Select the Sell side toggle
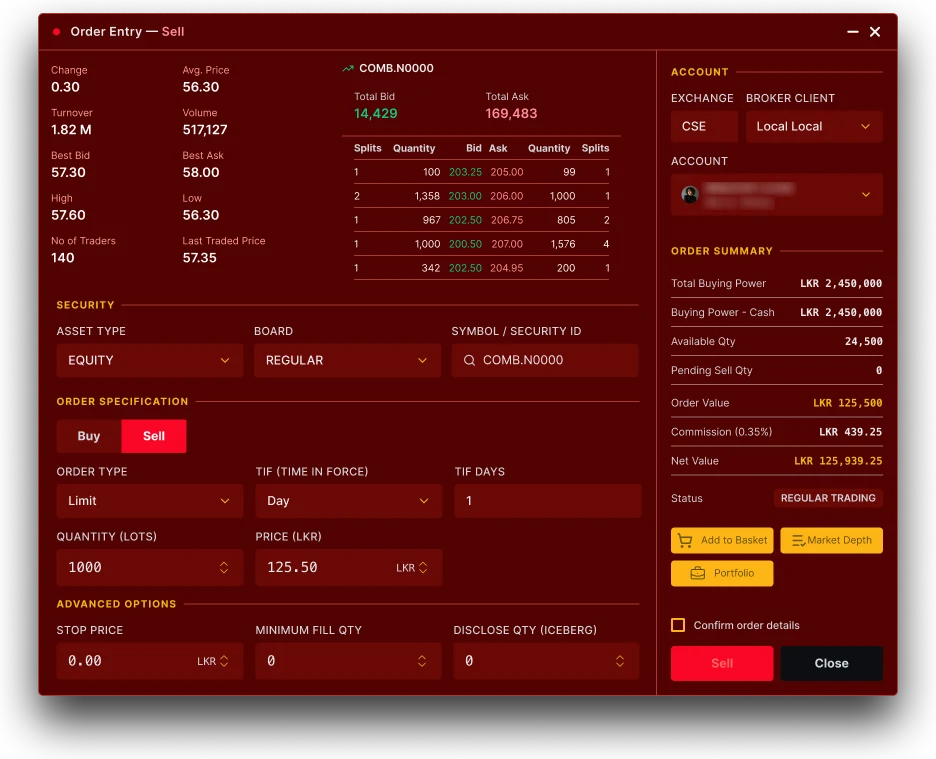The width and height of the screenshot is (936, 759). pyautogui.click(x=153, y=436)
